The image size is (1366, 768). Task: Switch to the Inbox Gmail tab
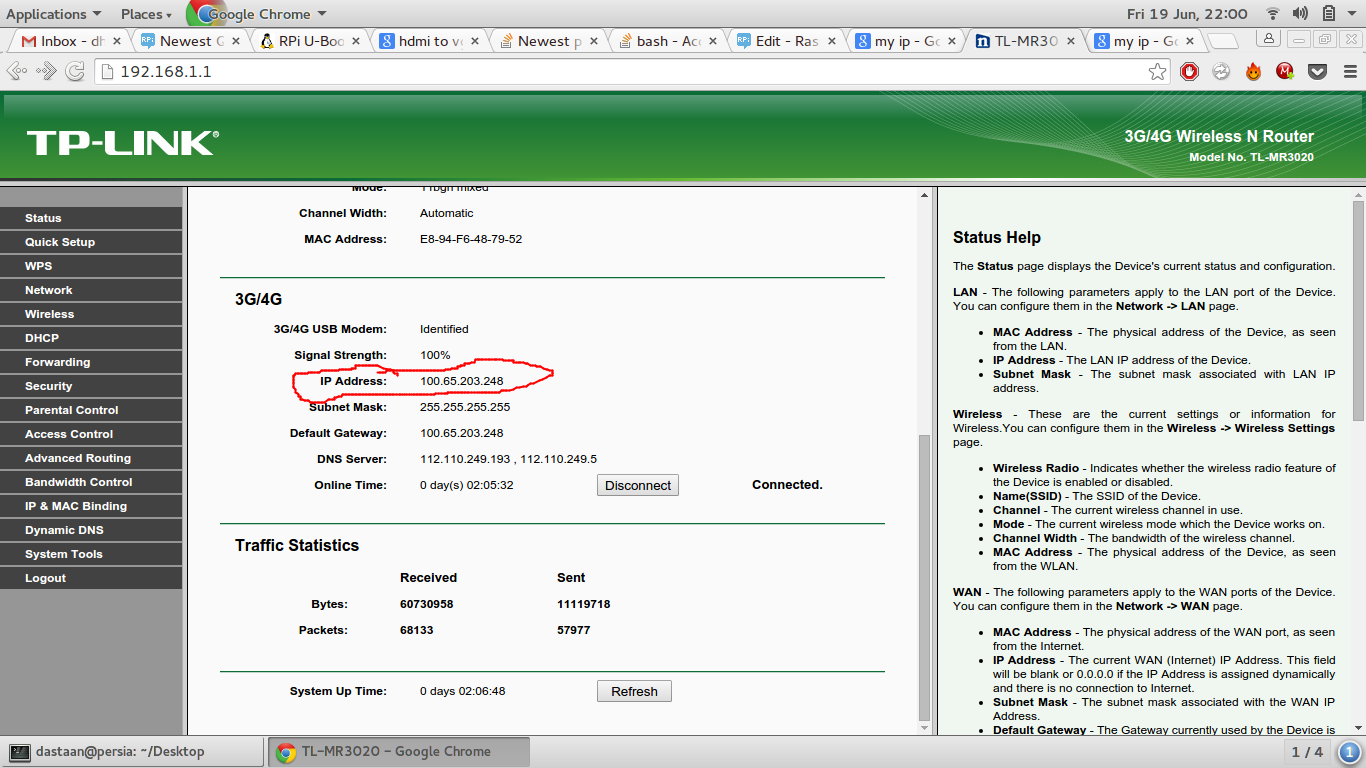click(x=68, y=41)
